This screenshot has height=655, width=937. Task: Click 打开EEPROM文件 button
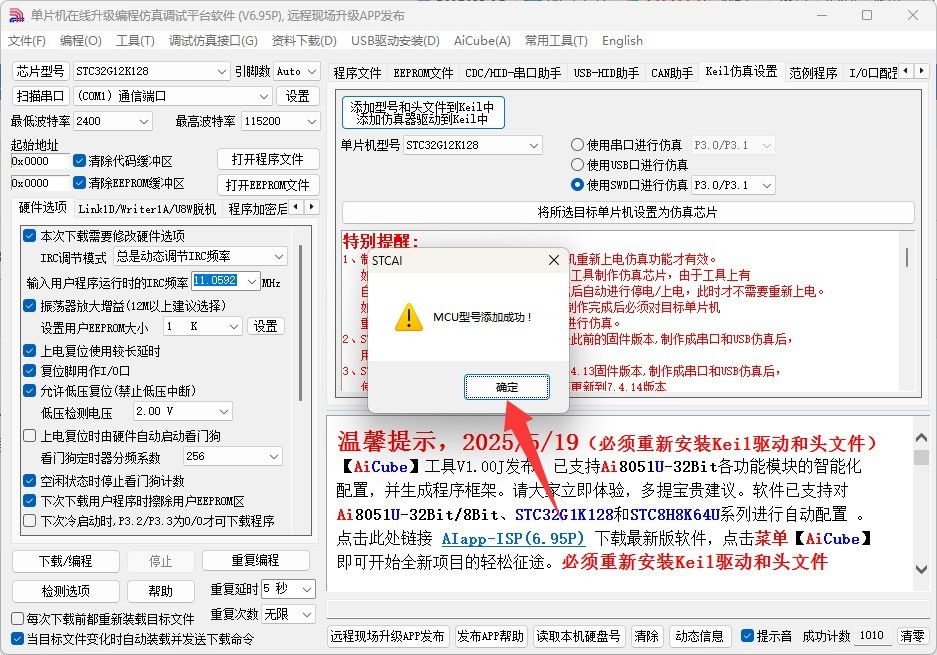[x=268, y=185]
